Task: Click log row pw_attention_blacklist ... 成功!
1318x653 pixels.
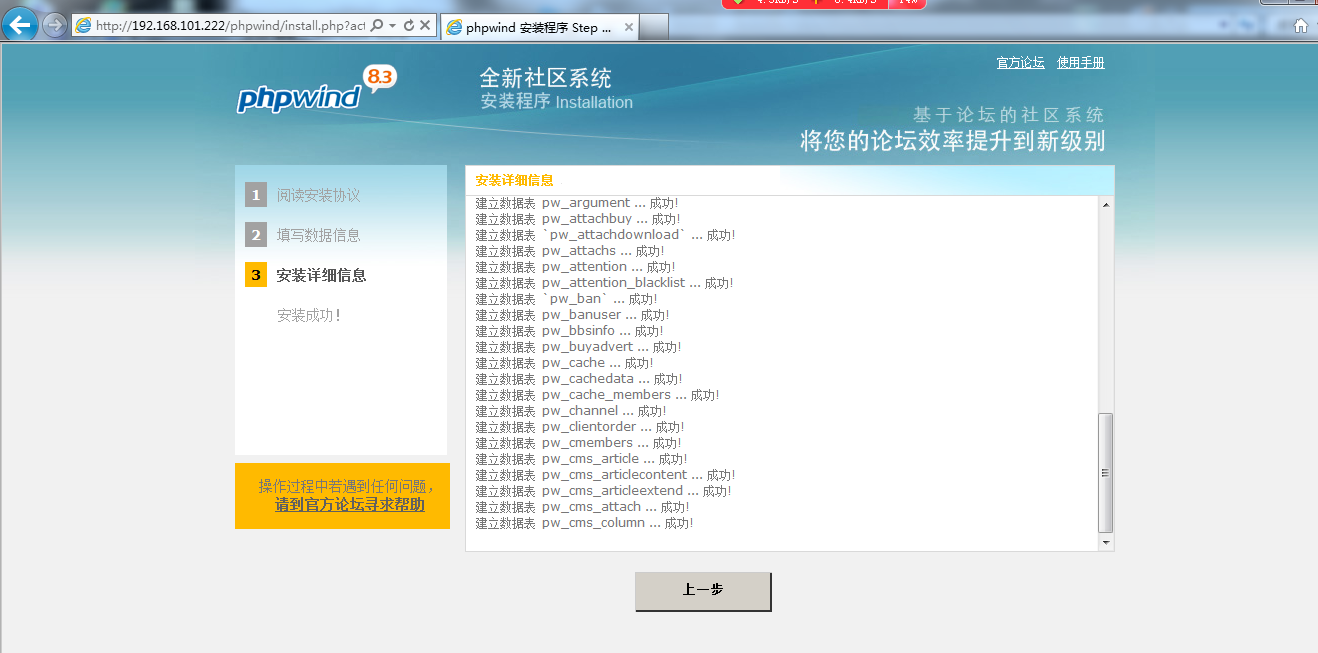Action: (604, 283)
